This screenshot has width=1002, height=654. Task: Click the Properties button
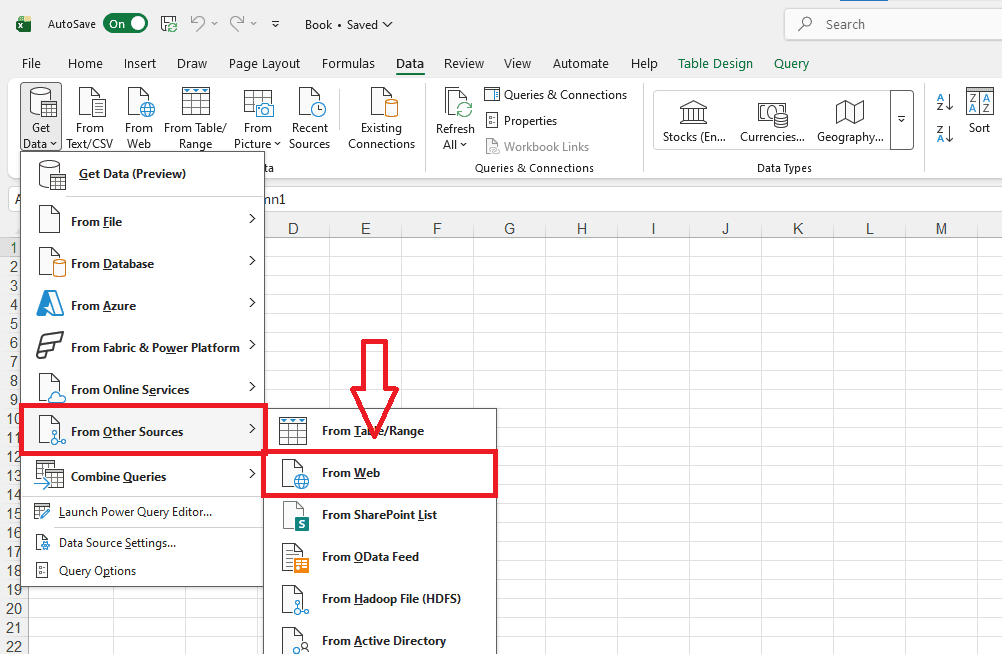coord(521,121)
